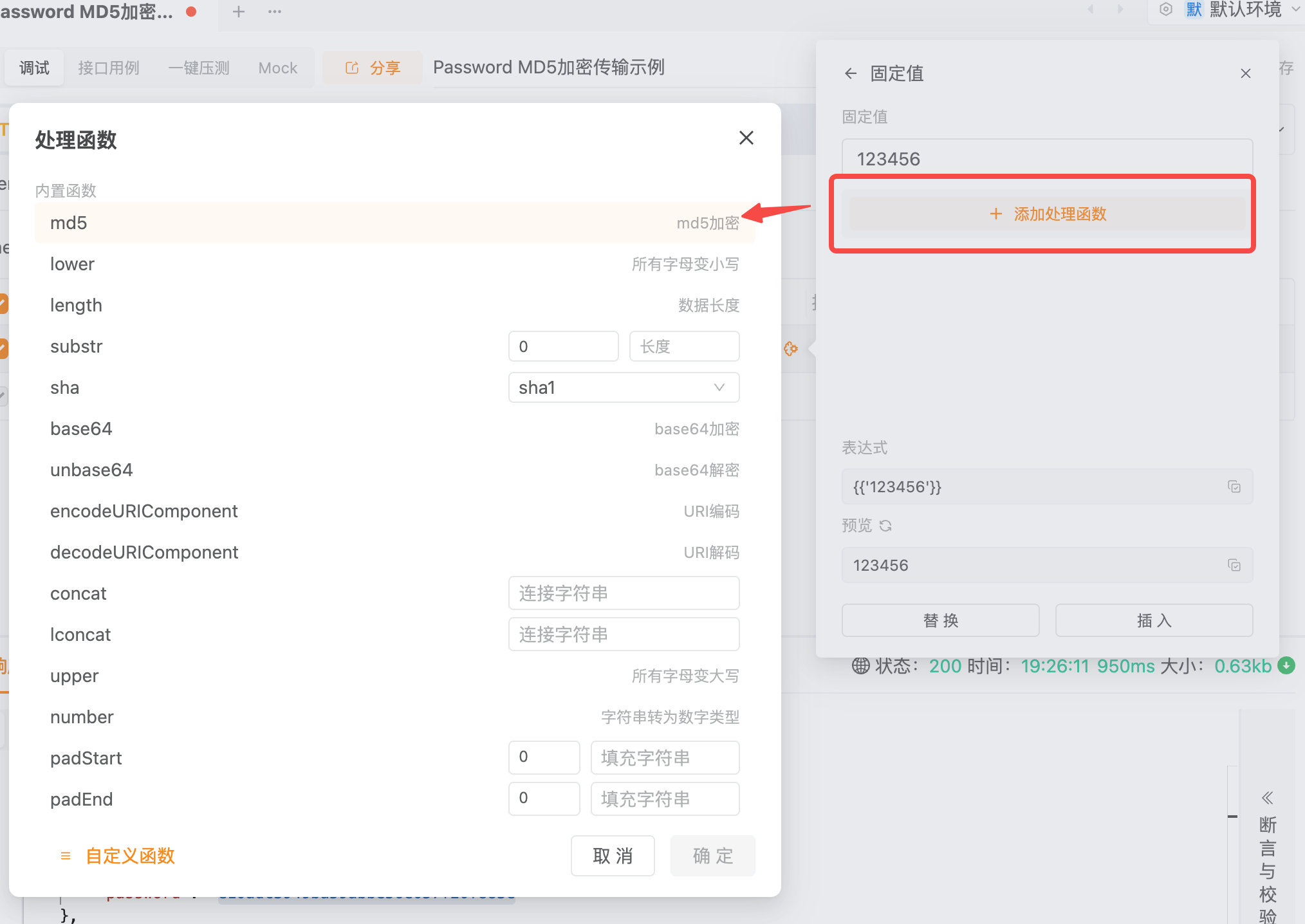Copy the preview result 123456
Image resolution: width=1305 pixels, height=924 pixels.
[x=1235, y=564]
